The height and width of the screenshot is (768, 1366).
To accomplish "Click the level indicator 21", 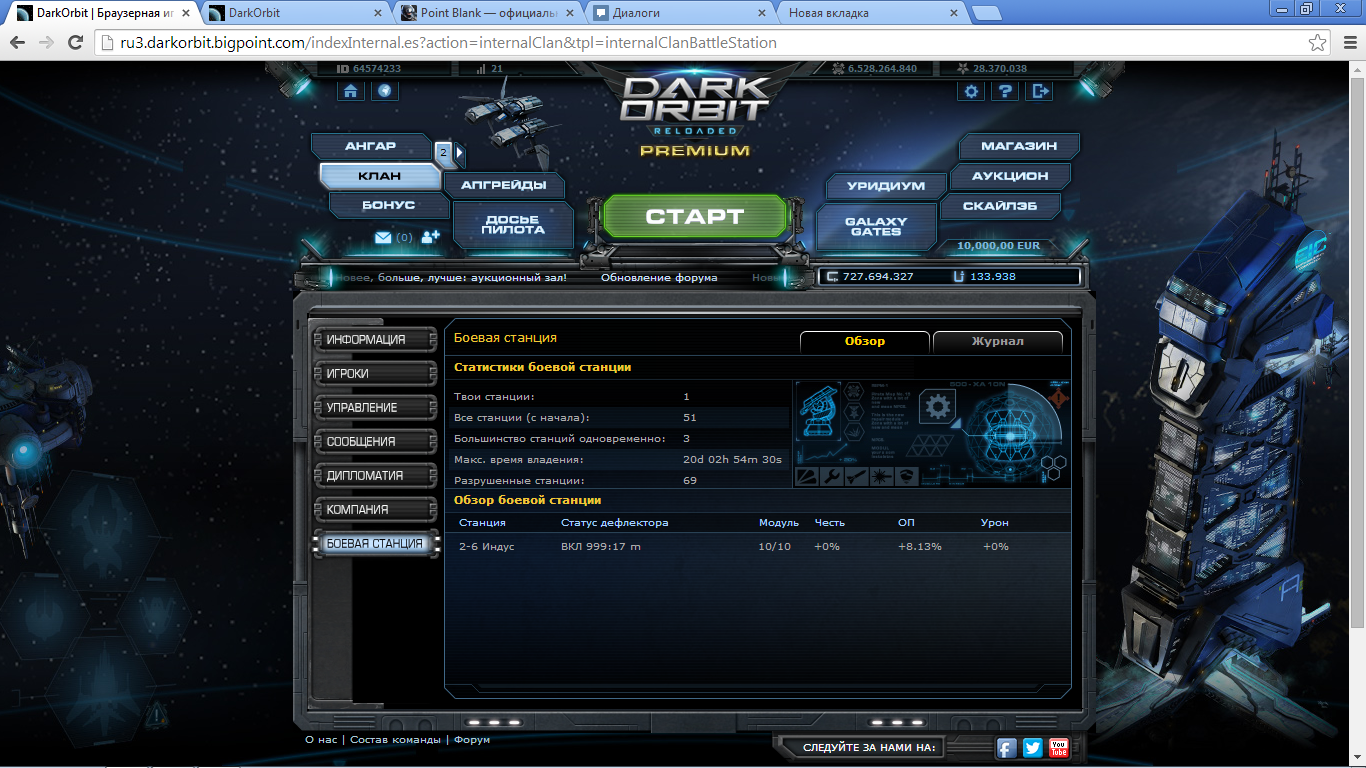I will coord(489,69).
